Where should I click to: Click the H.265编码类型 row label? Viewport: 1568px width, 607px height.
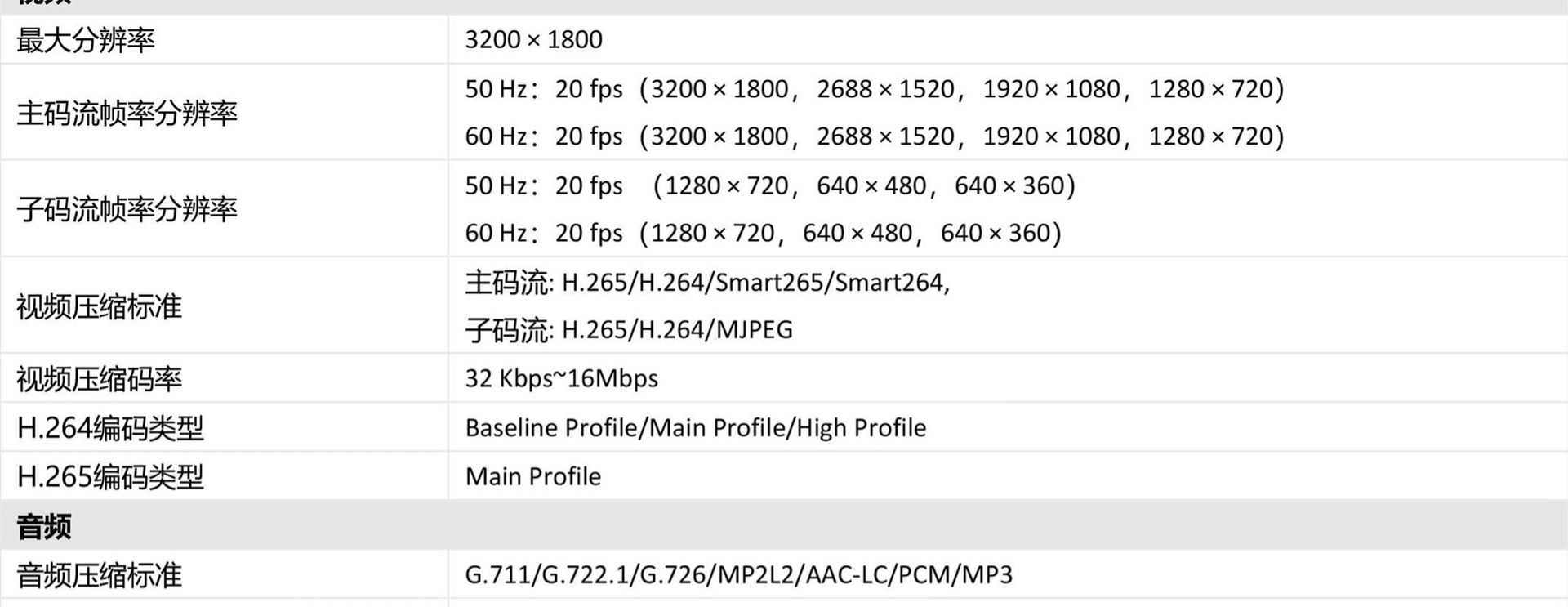coord(110,477)
